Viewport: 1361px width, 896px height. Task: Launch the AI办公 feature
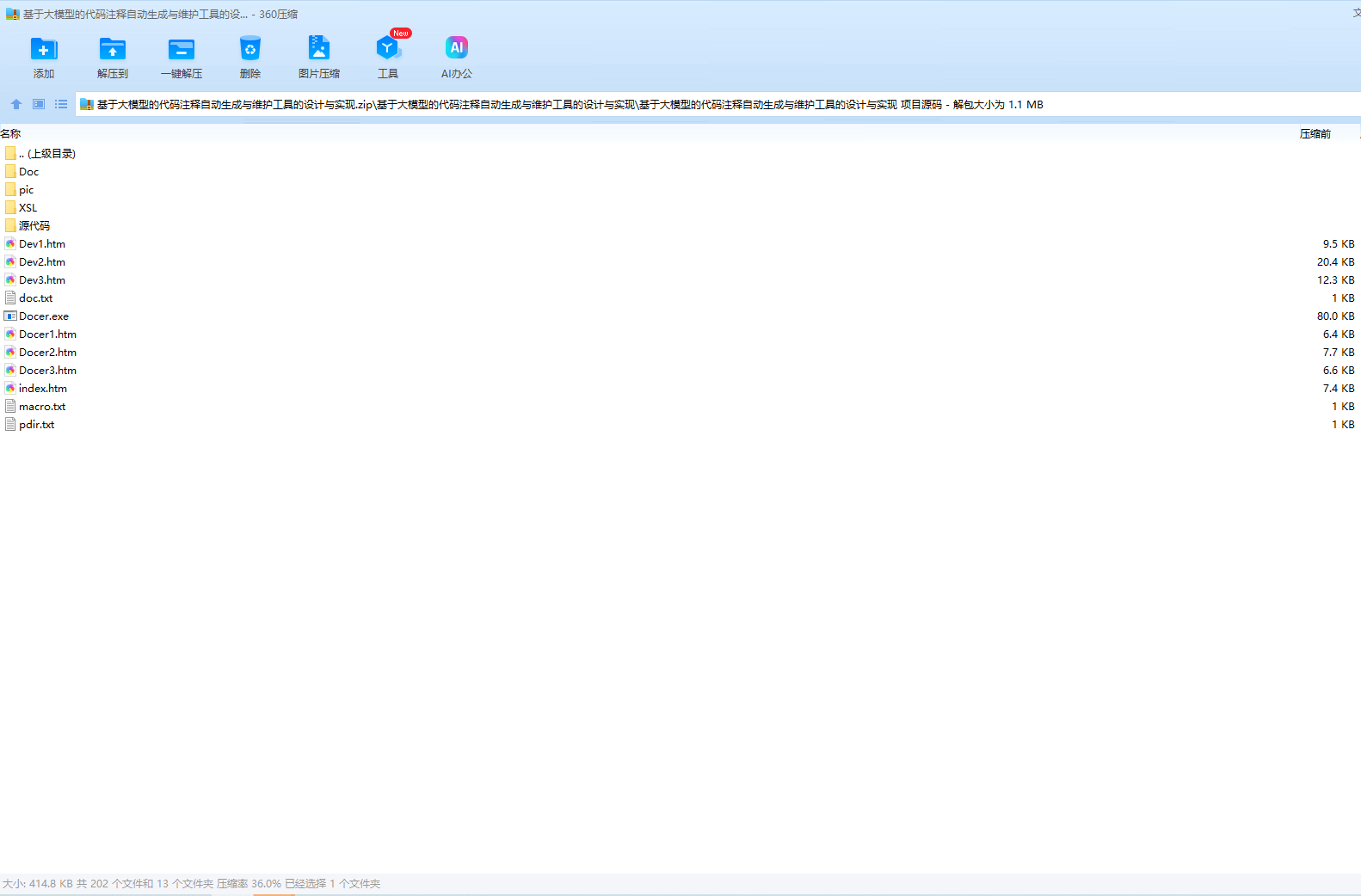(x=456, y=50)
